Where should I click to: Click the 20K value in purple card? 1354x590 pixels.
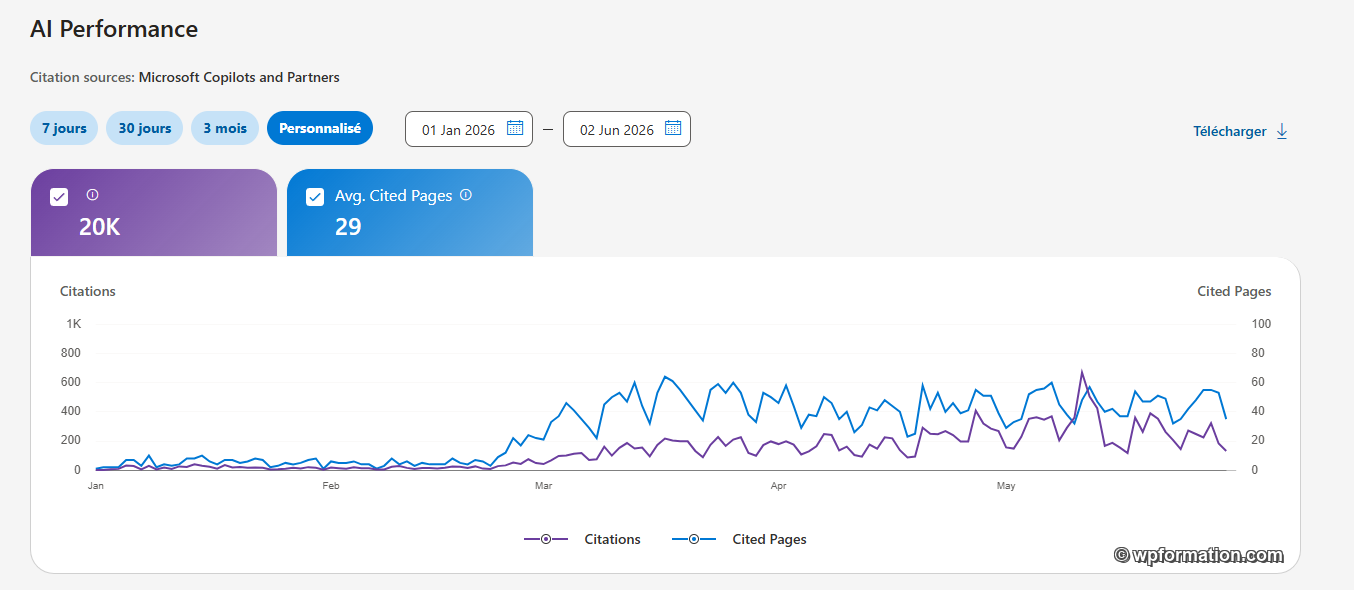coord(100,227)
